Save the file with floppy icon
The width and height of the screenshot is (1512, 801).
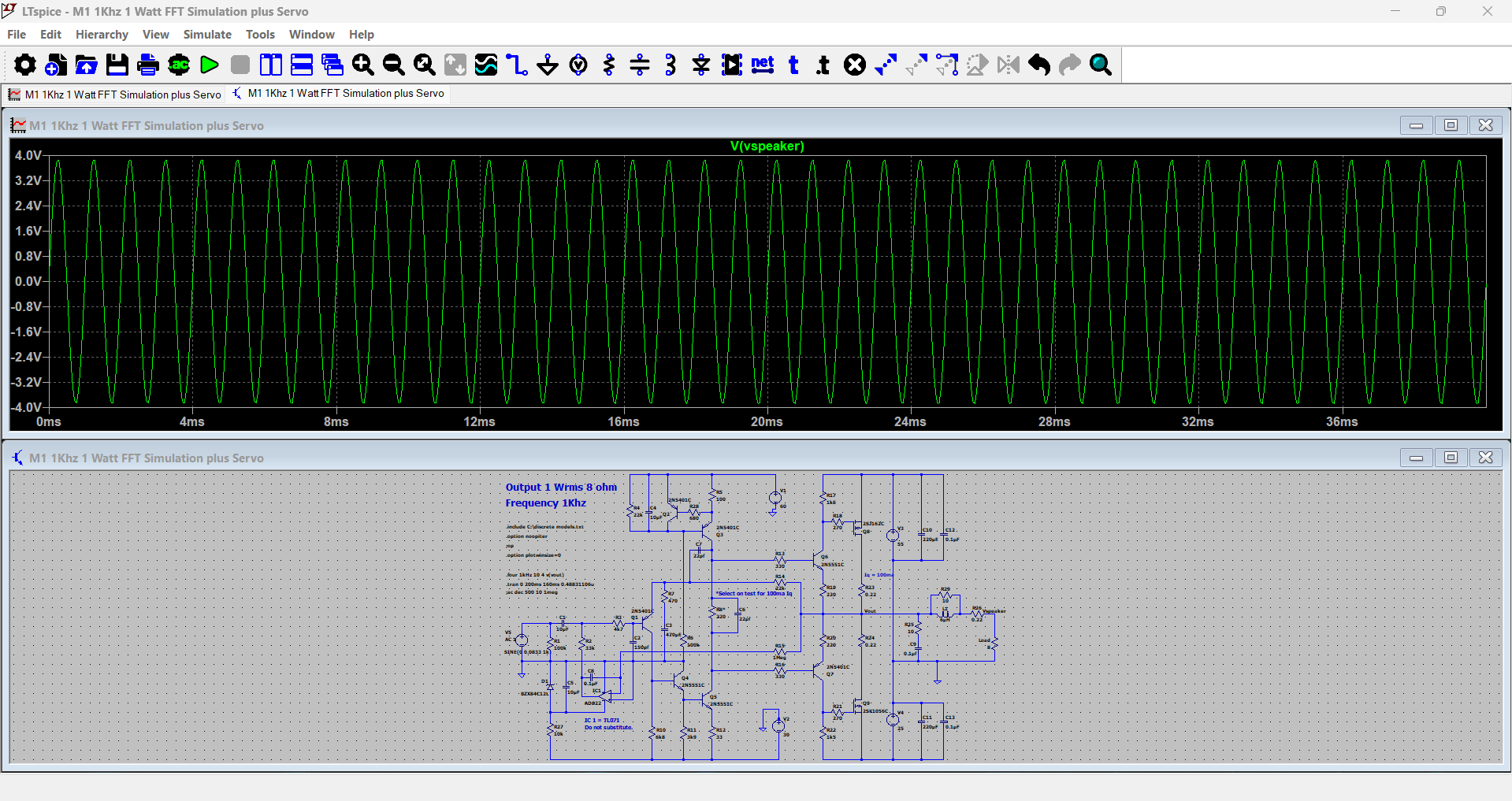117,65
